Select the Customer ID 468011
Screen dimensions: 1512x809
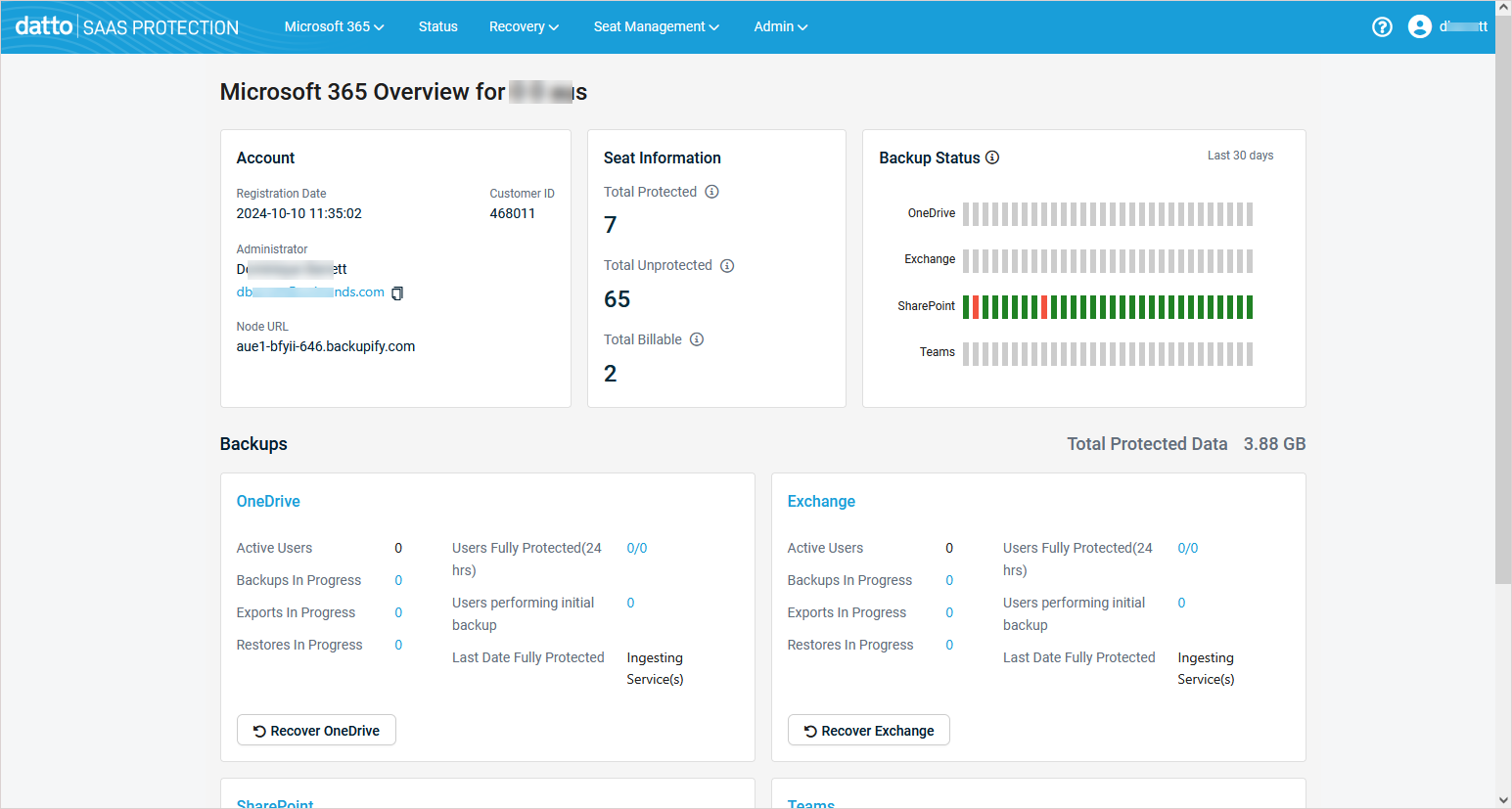(513, 213)
